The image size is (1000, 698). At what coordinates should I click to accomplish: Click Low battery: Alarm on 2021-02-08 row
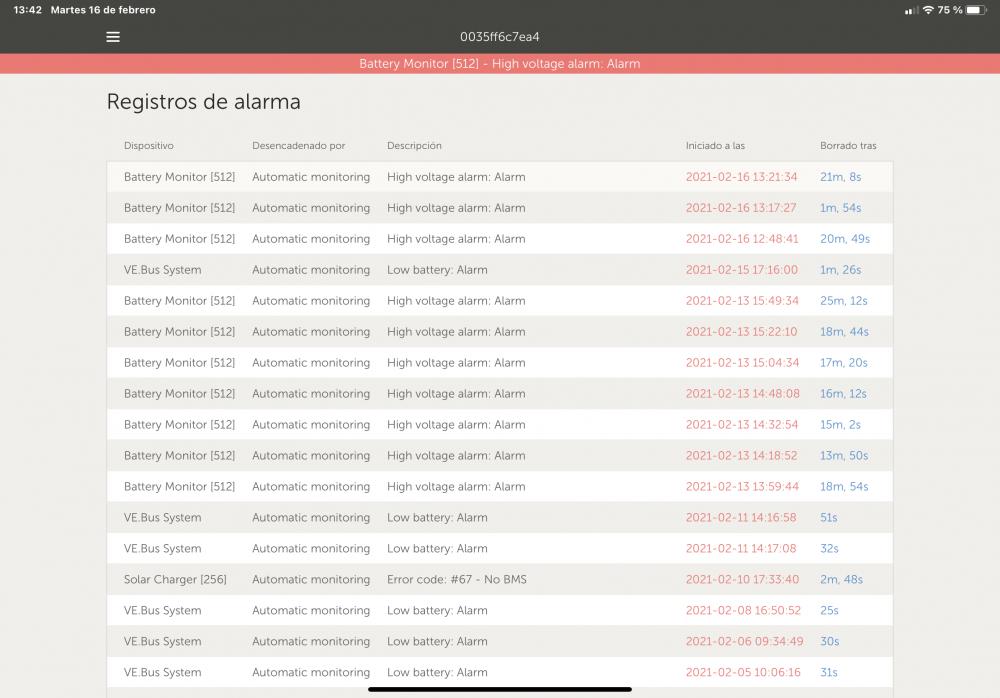[437, 610]
